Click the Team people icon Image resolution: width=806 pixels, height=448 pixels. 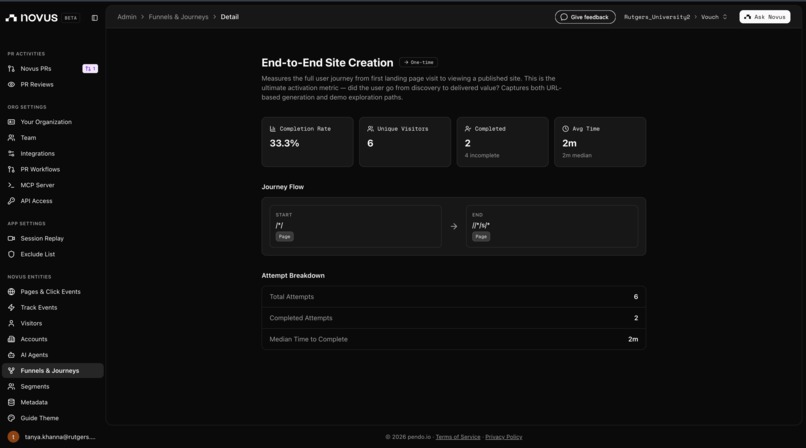click(11, 138)
